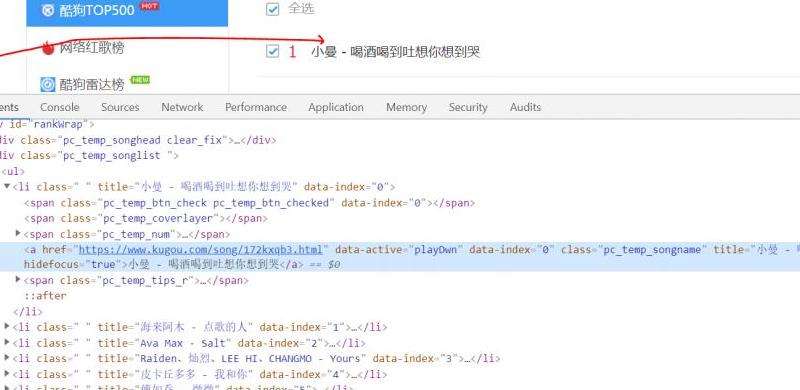The image size is (800, 390).
Task: Click the radar icon beside 酷狗雷达榜
Action: tap(47, 84)
